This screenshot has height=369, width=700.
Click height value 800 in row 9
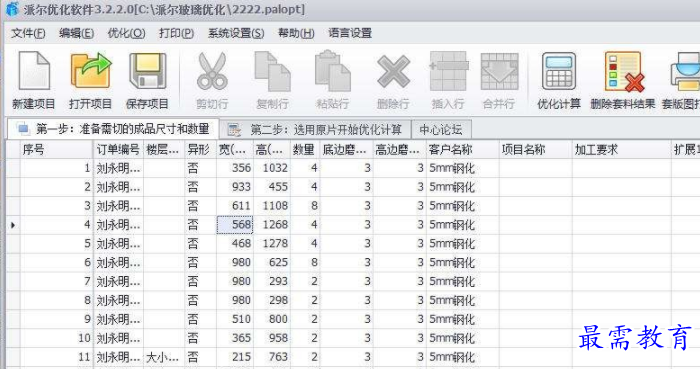click(x=278, y=319)
